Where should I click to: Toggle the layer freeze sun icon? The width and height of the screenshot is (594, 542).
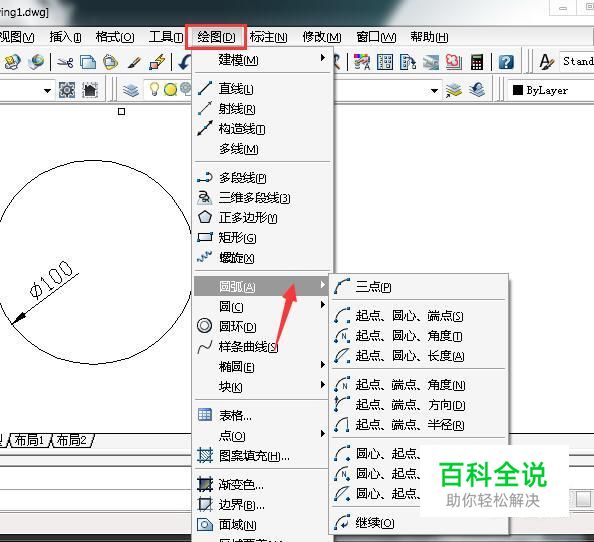170,90
